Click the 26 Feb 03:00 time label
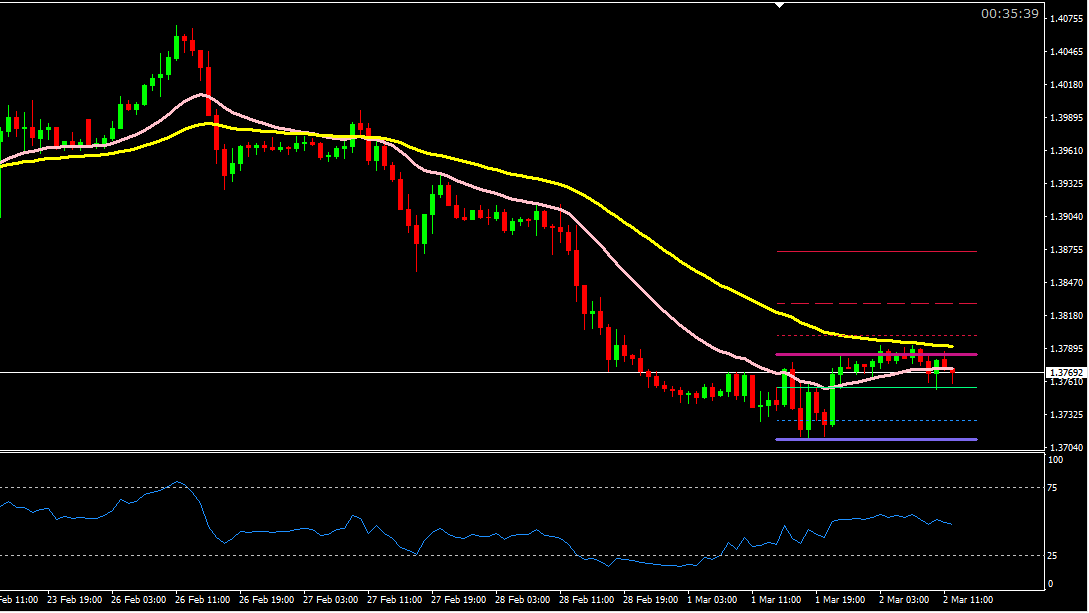Screen dimensions: 1089x613 [x=138, y=600]
